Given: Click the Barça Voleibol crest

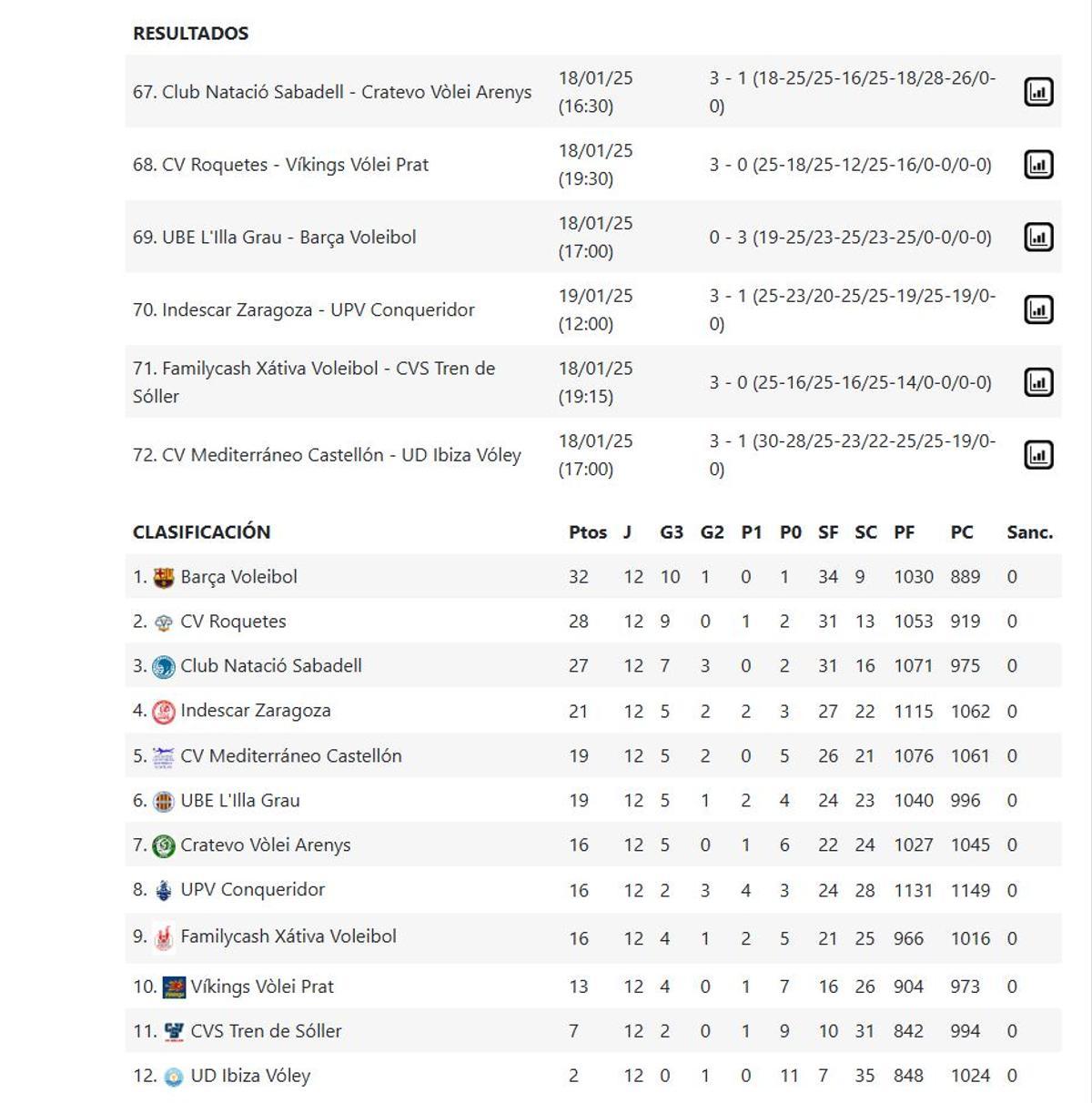Looking at the screenshot, I should (163, 575).
